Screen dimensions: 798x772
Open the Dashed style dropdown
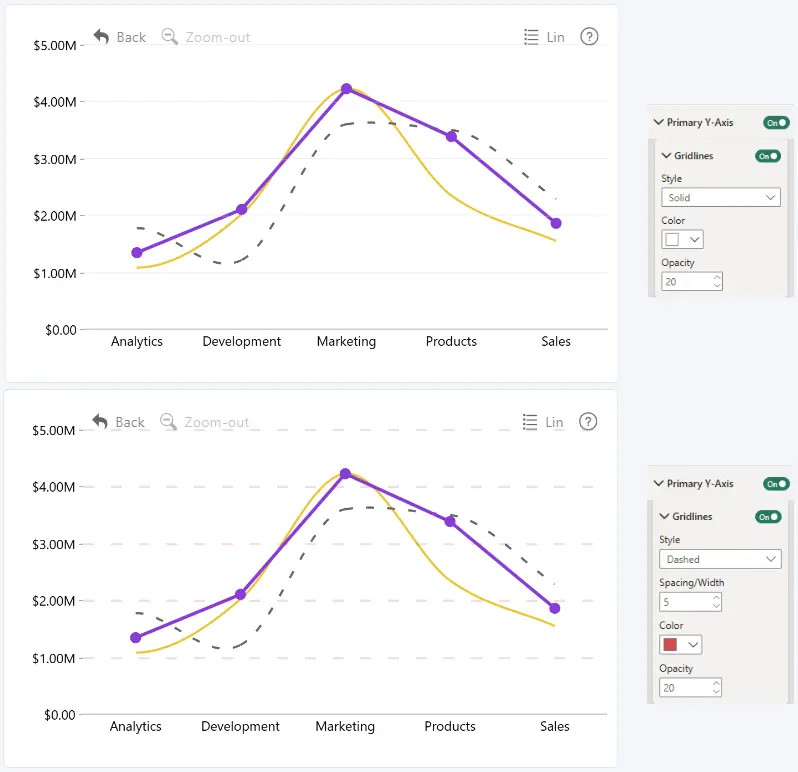[720, 559]
